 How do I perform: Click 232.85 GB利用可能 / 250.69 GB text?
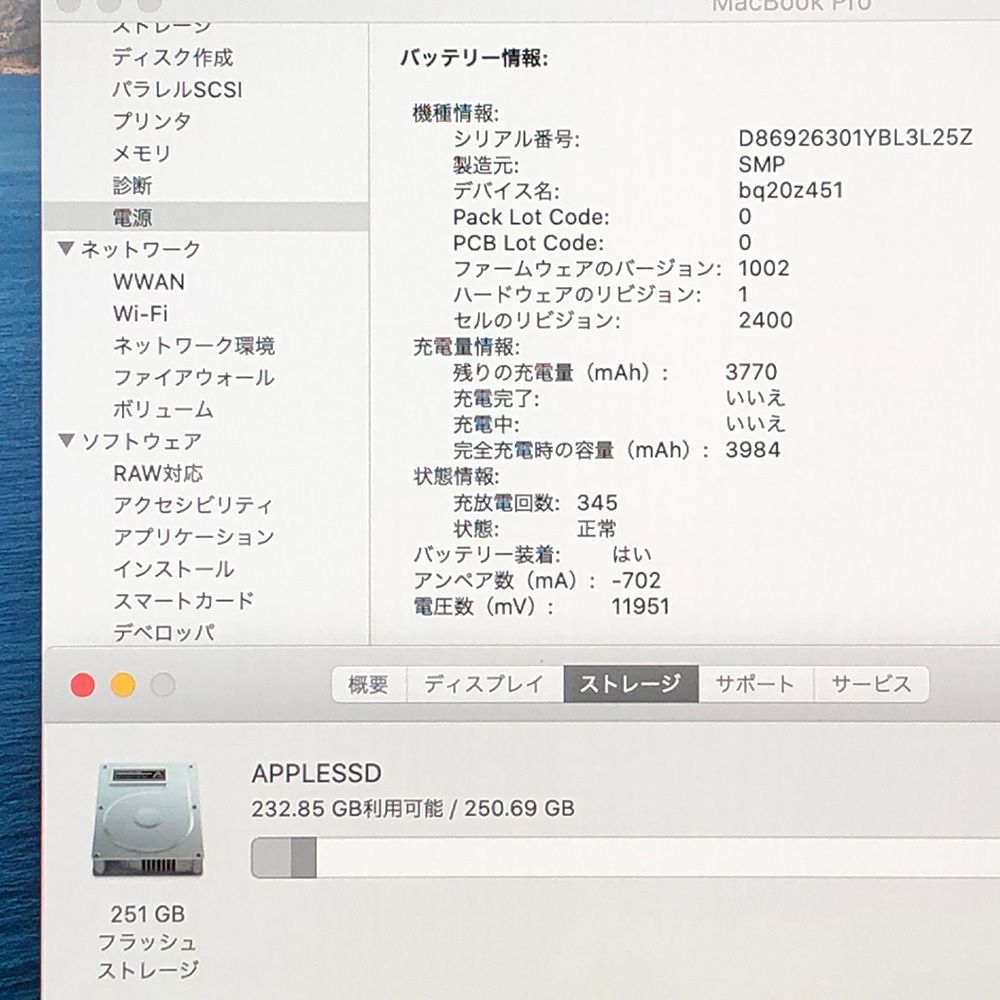[413, 809]
